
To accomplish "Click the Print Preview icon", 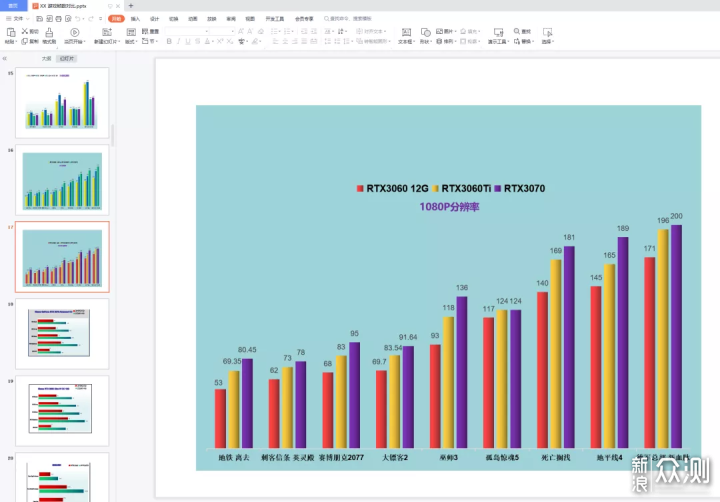I will pyautogui.click(x=68, y=19).
